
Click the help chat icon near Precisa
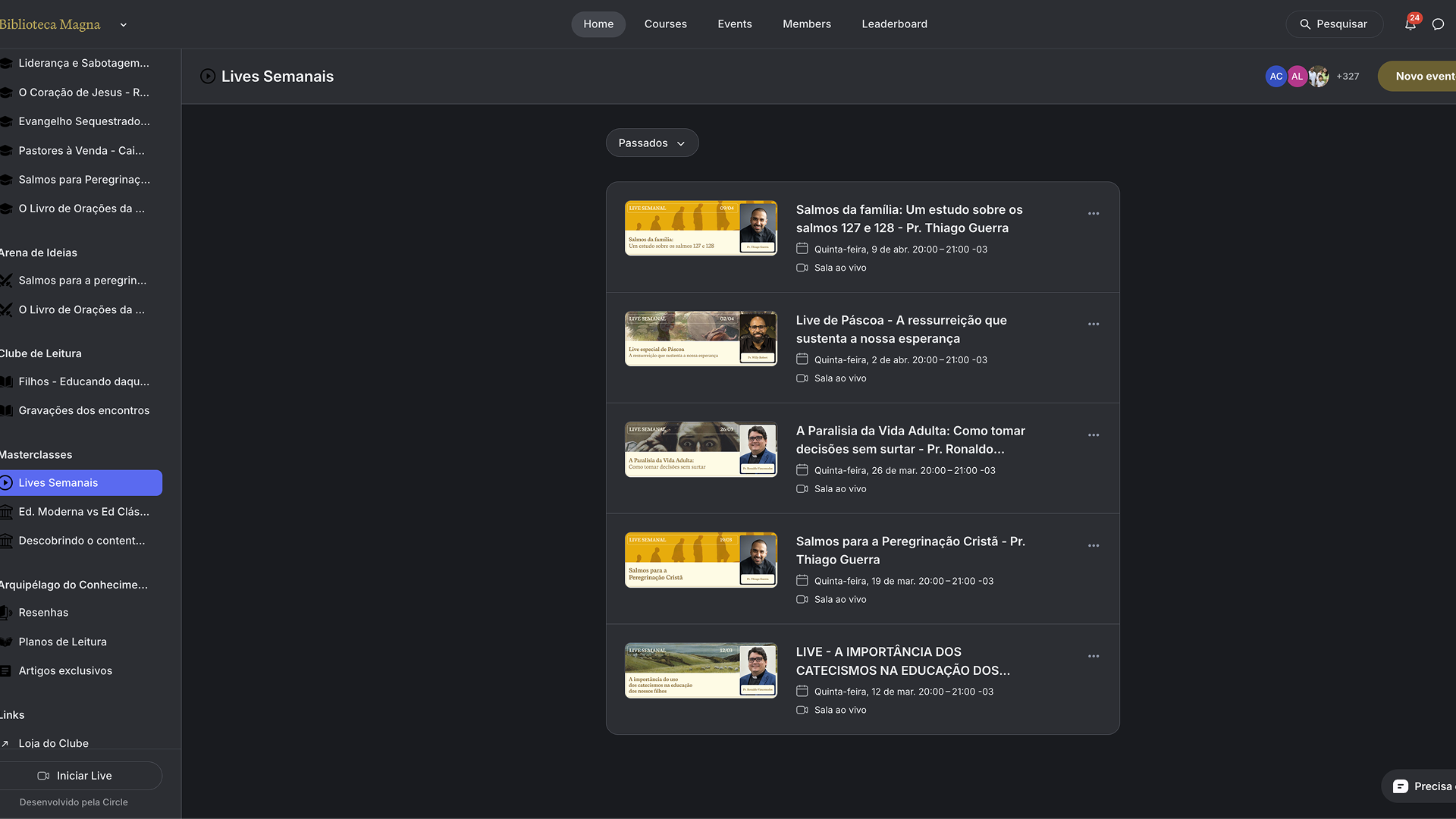point(1401,786)
